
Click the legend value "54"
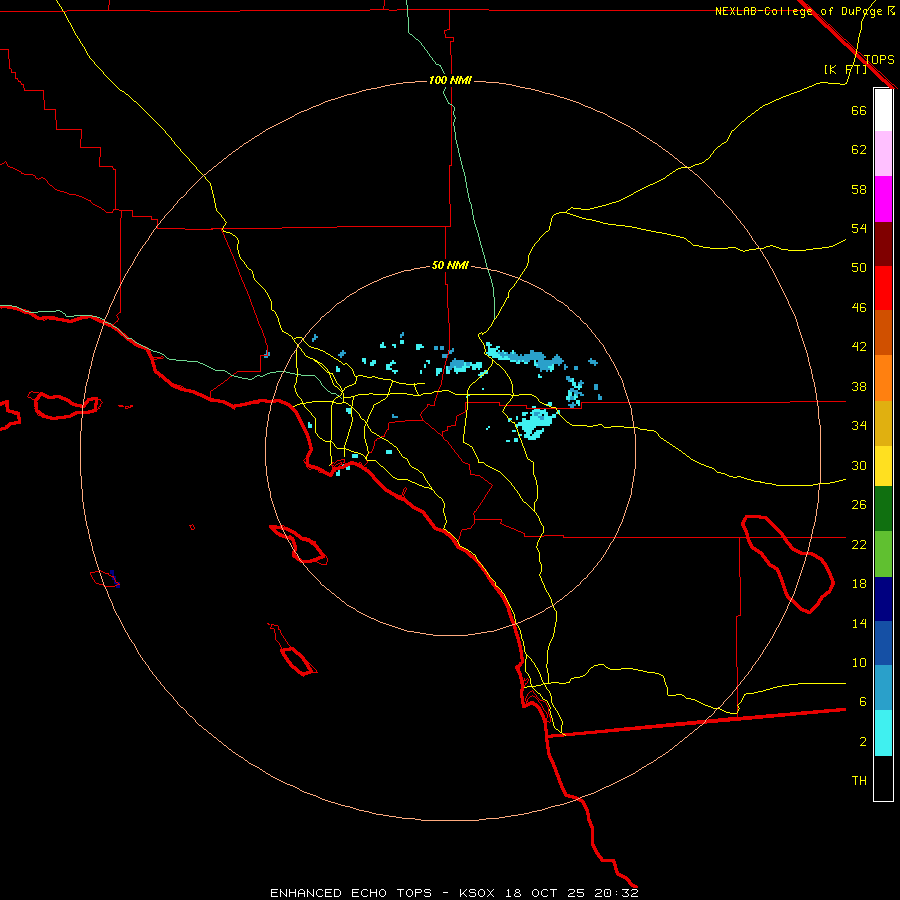pyautogui.click(x=859, y=228)
